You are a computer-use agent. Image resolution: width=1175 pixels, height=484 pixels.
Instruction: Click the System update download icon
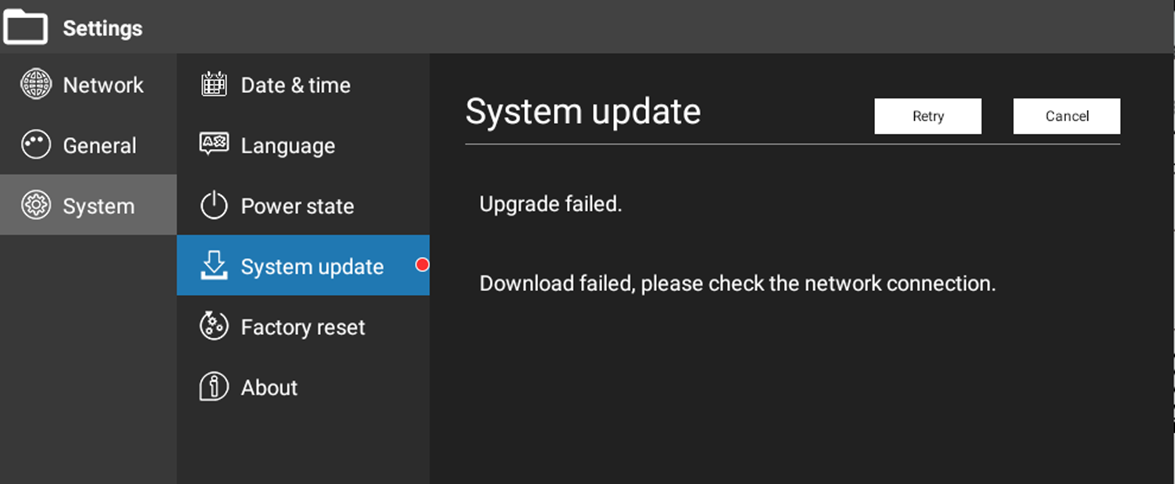tap(214, 266)
